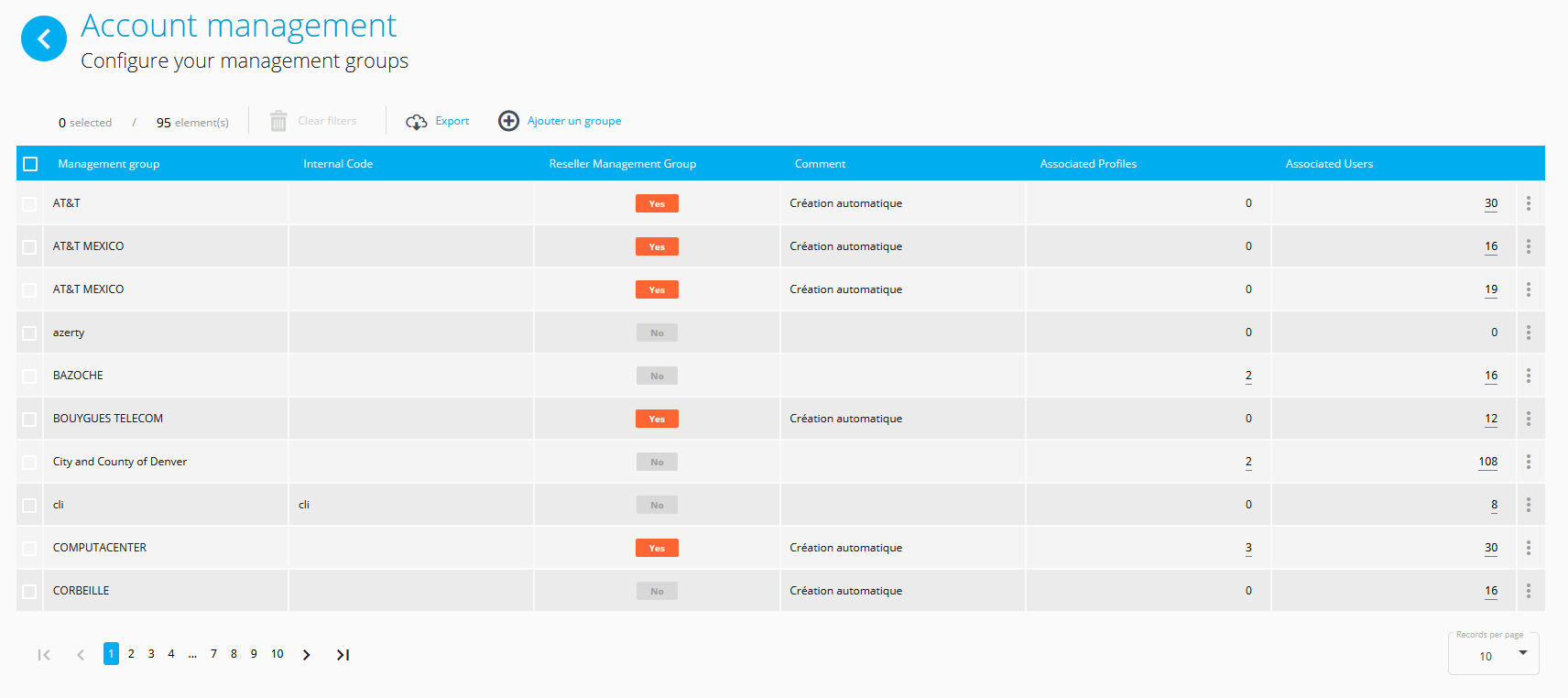Open actions menu for BOUYGUES TELECOM row

click(x=1528, y=419)
